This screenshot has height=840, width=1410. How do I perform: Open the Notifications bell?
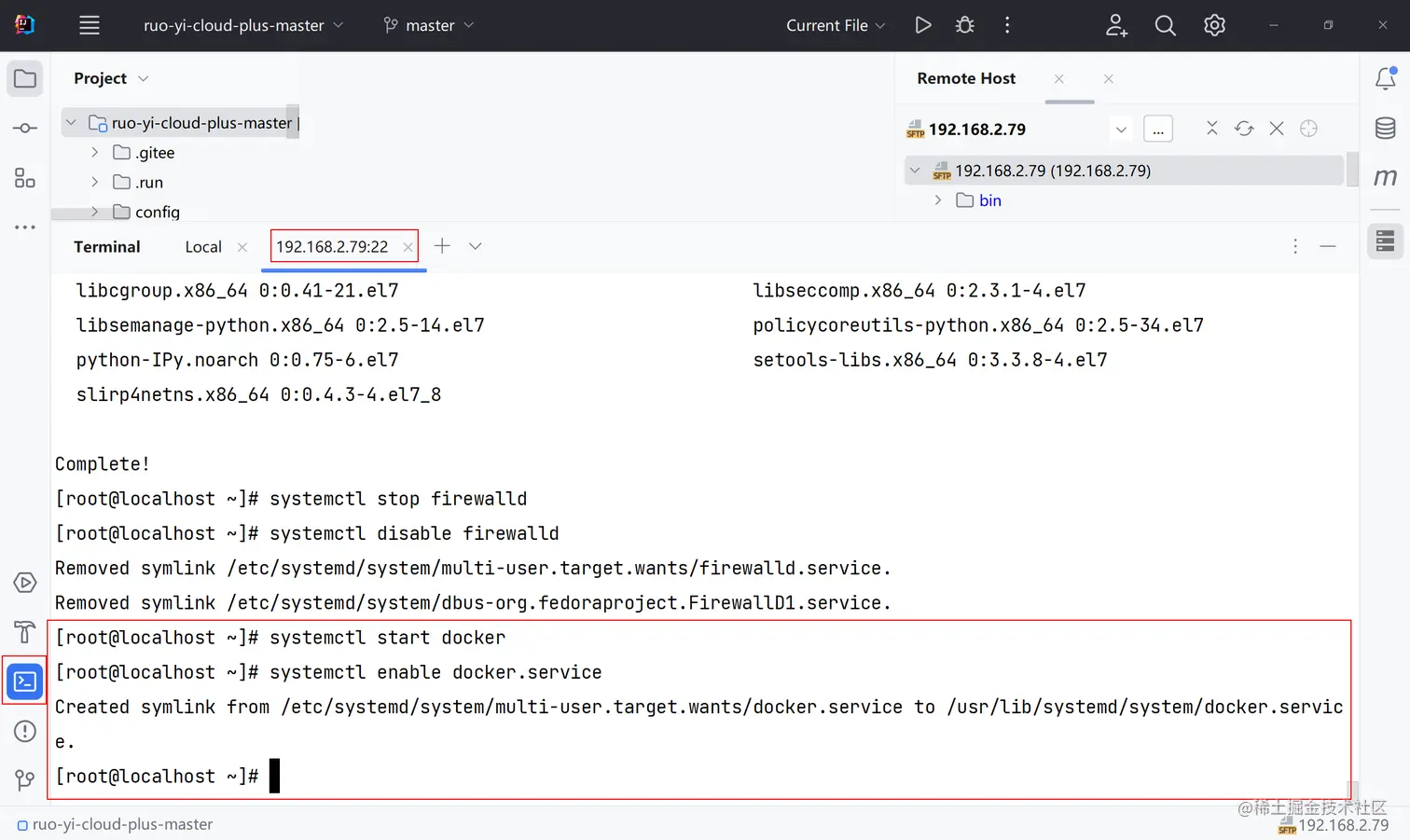1386,79
